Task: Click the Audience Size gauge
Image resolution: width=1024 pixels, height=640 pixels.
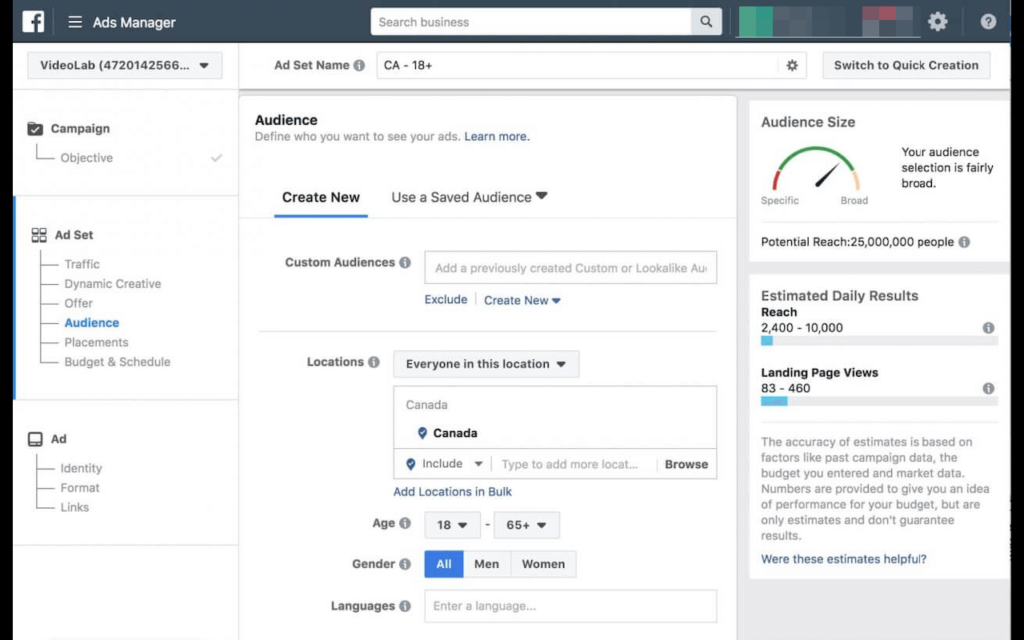Action: [x=815, y=170]
